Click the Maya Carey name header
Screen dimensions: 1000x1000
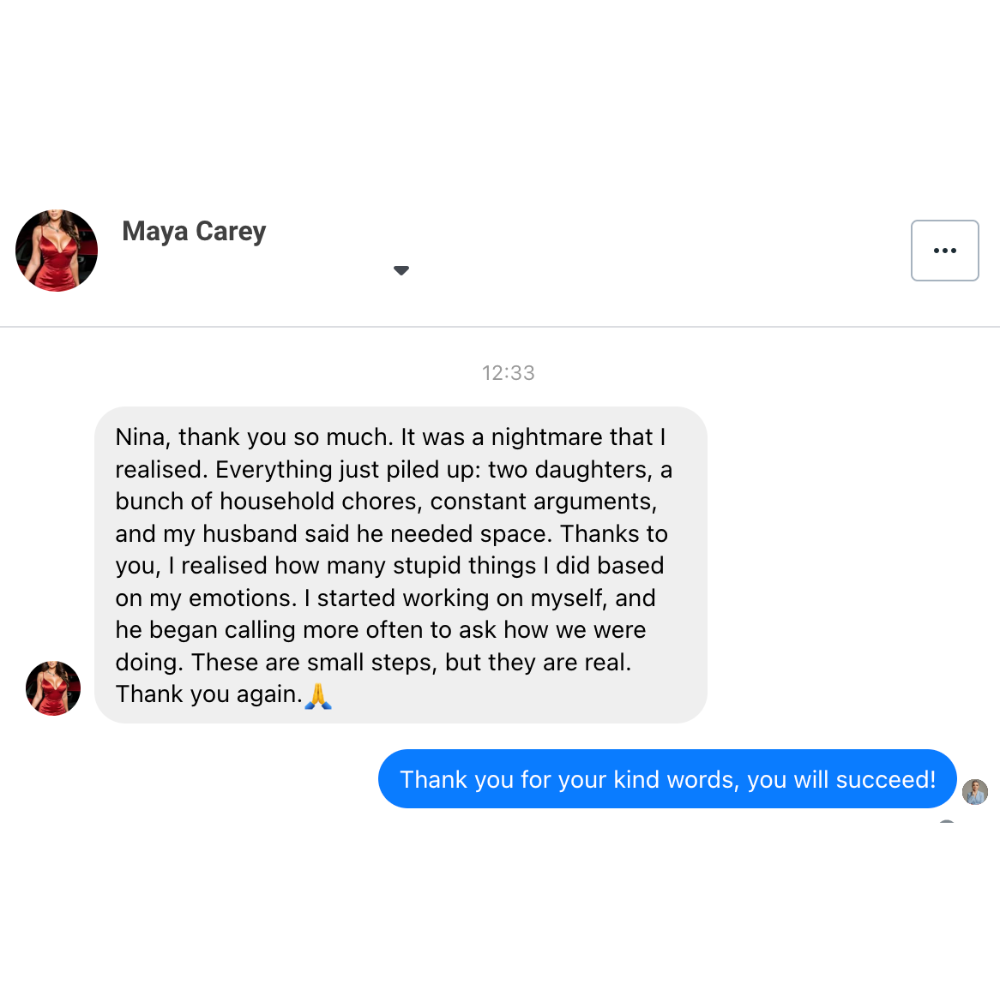194,232
